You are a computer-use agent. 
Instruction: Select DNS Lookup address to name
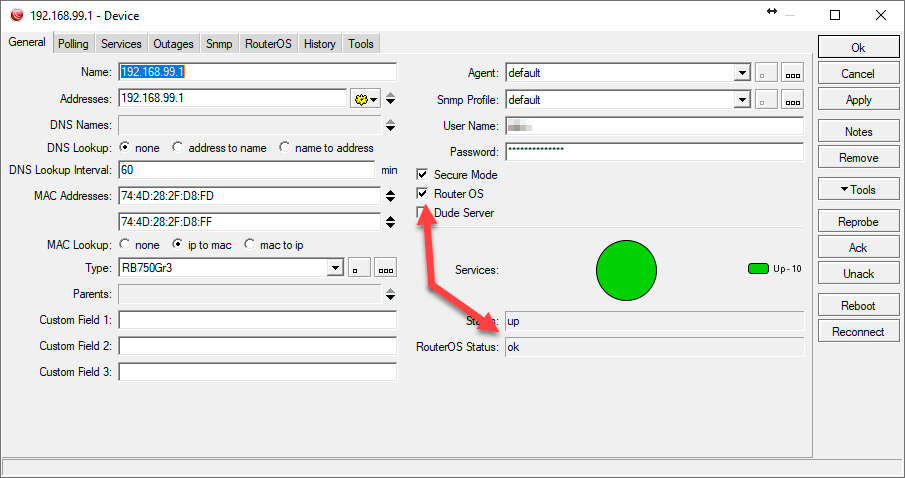coord(177,147)
